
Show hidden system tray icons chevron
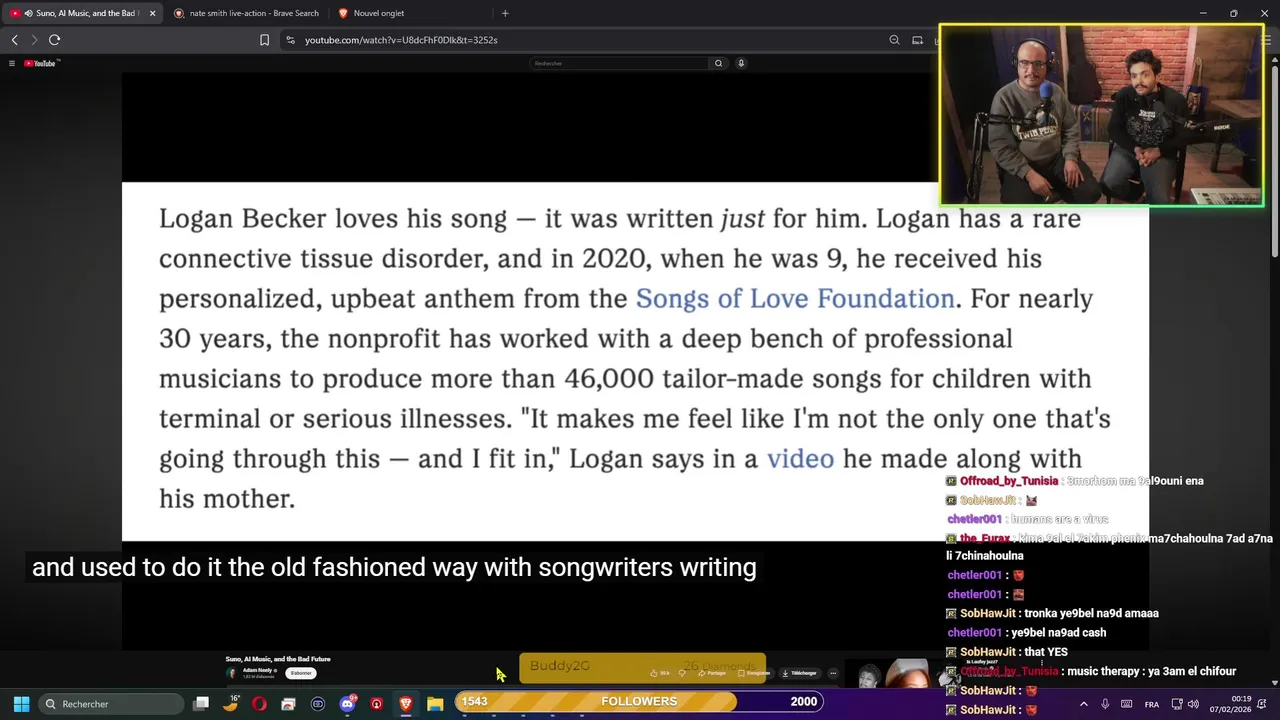point(1083,704)
